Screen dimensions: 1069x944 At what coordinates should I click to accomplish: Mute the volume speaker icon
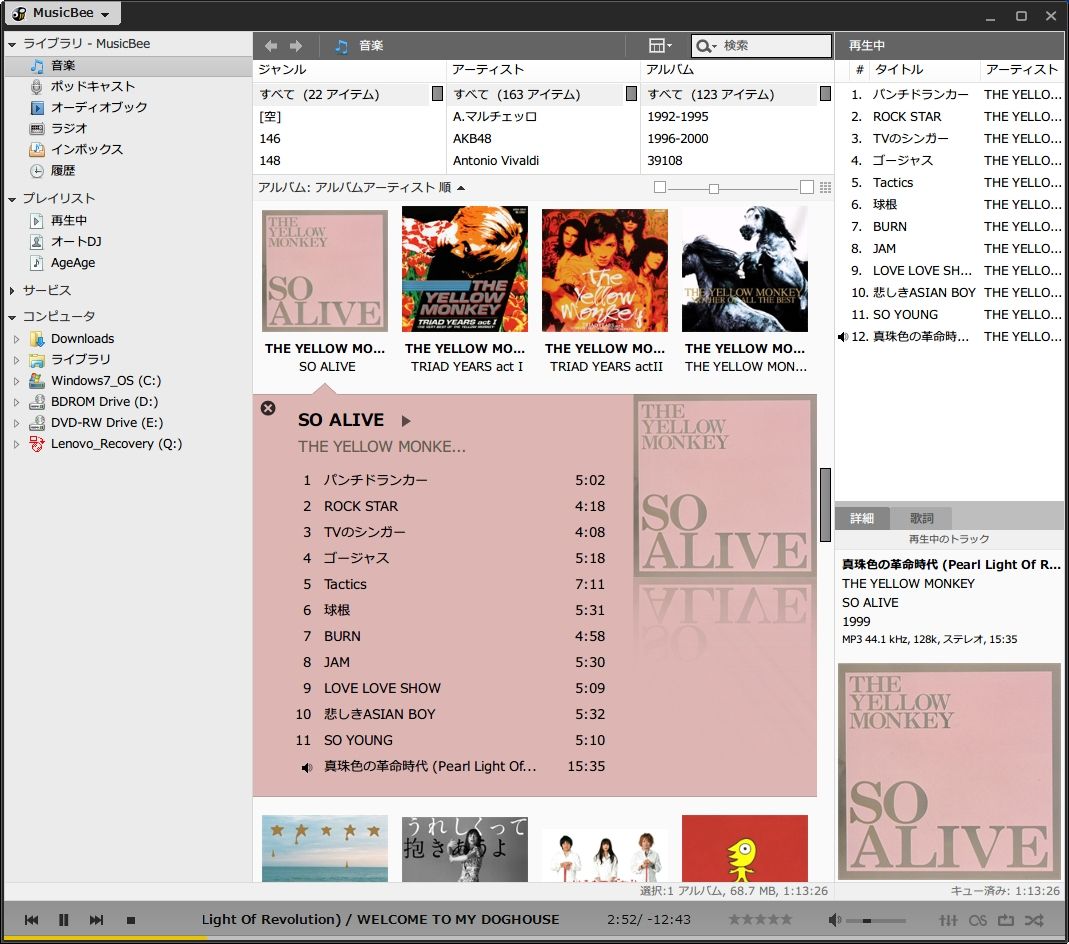[834, 920]
